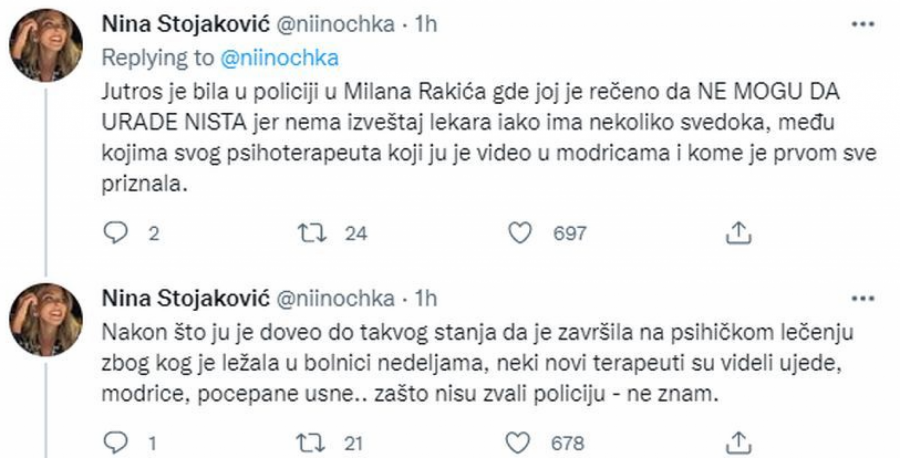This screenshot has height=458, width=900.
Task: Reply to the second tweet about lečenje
Action: [117, 442]
